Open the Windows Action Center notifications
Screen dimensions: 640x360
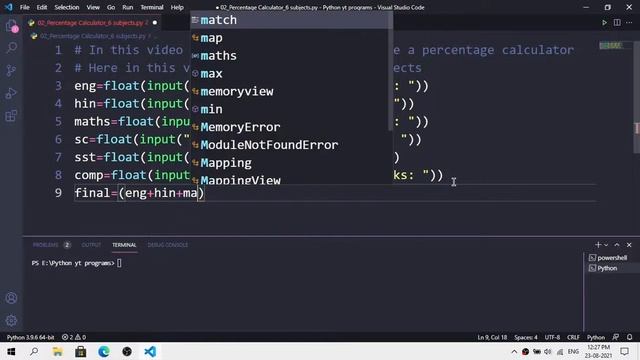click(624, 351)
